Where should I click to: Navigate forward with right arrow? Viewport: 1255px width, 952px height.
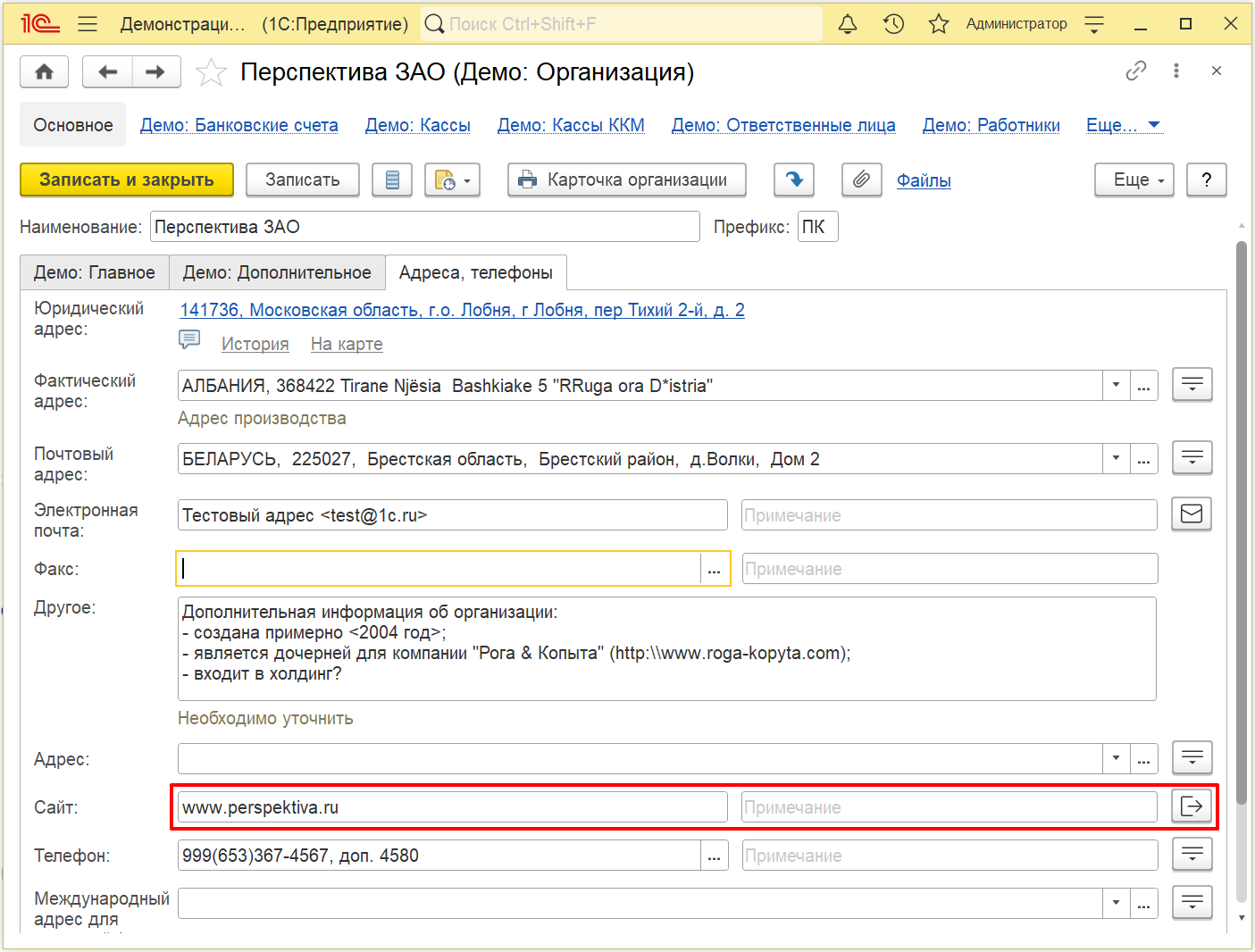156,71
